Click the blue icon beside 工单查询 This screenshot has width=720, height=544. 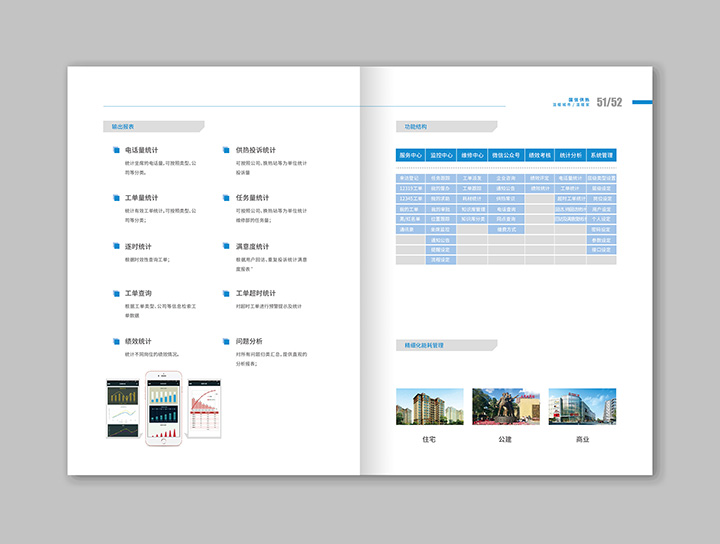pyautogui.click(x=116, y=294)
